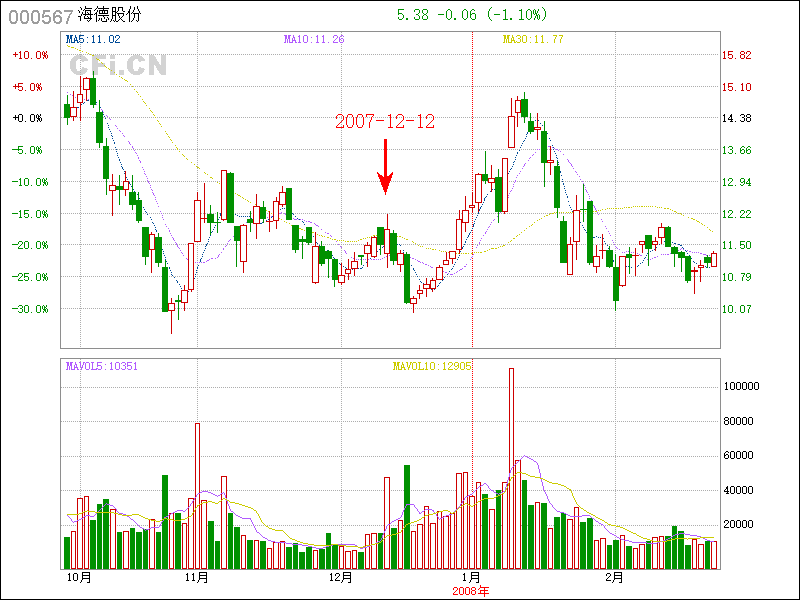Click the CFi.CN watermark logo
The height and width of the screenshot is (600, 800).
(118, 65)
